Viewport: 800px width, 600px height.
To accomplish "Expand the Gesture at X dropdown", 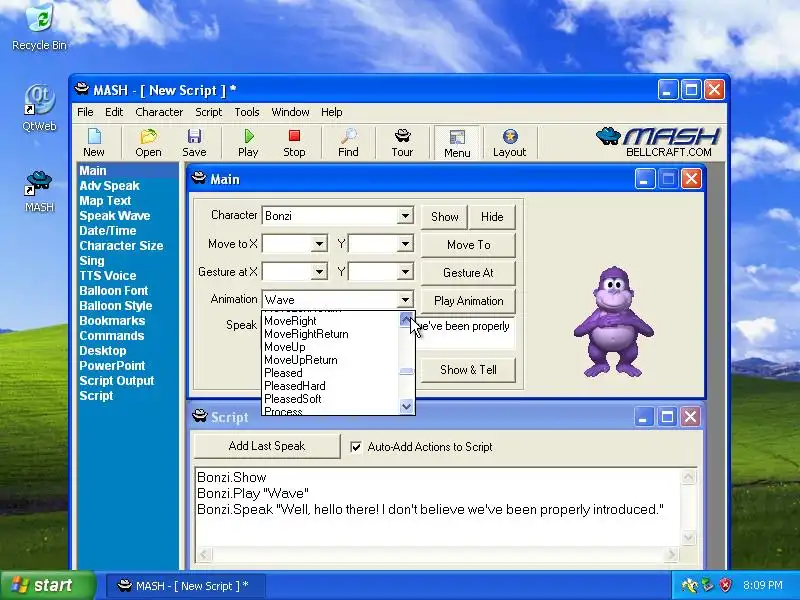I will click(x=319, y=272).
